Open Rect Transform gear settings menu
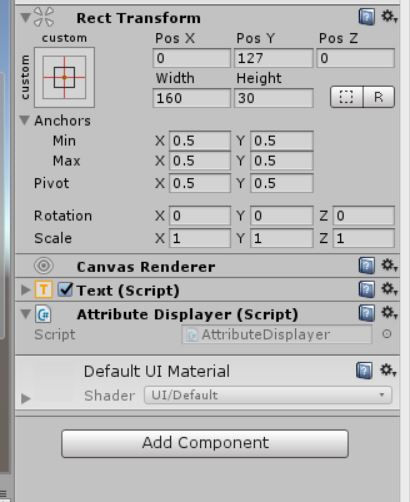Image resolution: width=410 pixels, height=502 pixels. pos(389,16)
